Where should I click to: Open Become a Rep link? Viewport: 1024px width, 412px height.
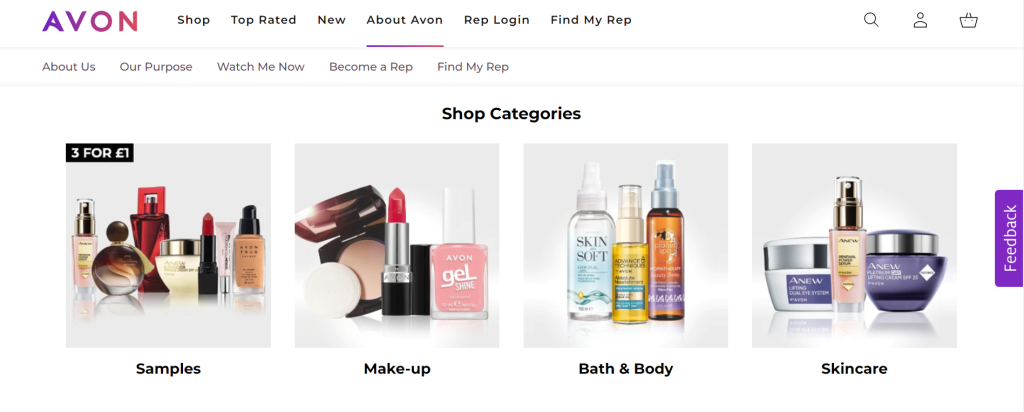371,67
